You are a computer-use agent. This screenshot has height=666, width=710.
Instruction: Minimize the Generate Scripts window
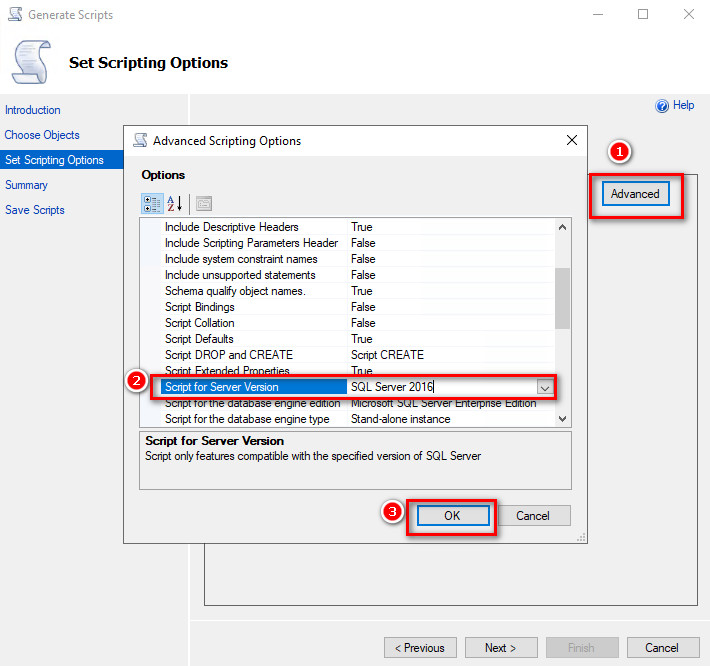coord(598,14)
